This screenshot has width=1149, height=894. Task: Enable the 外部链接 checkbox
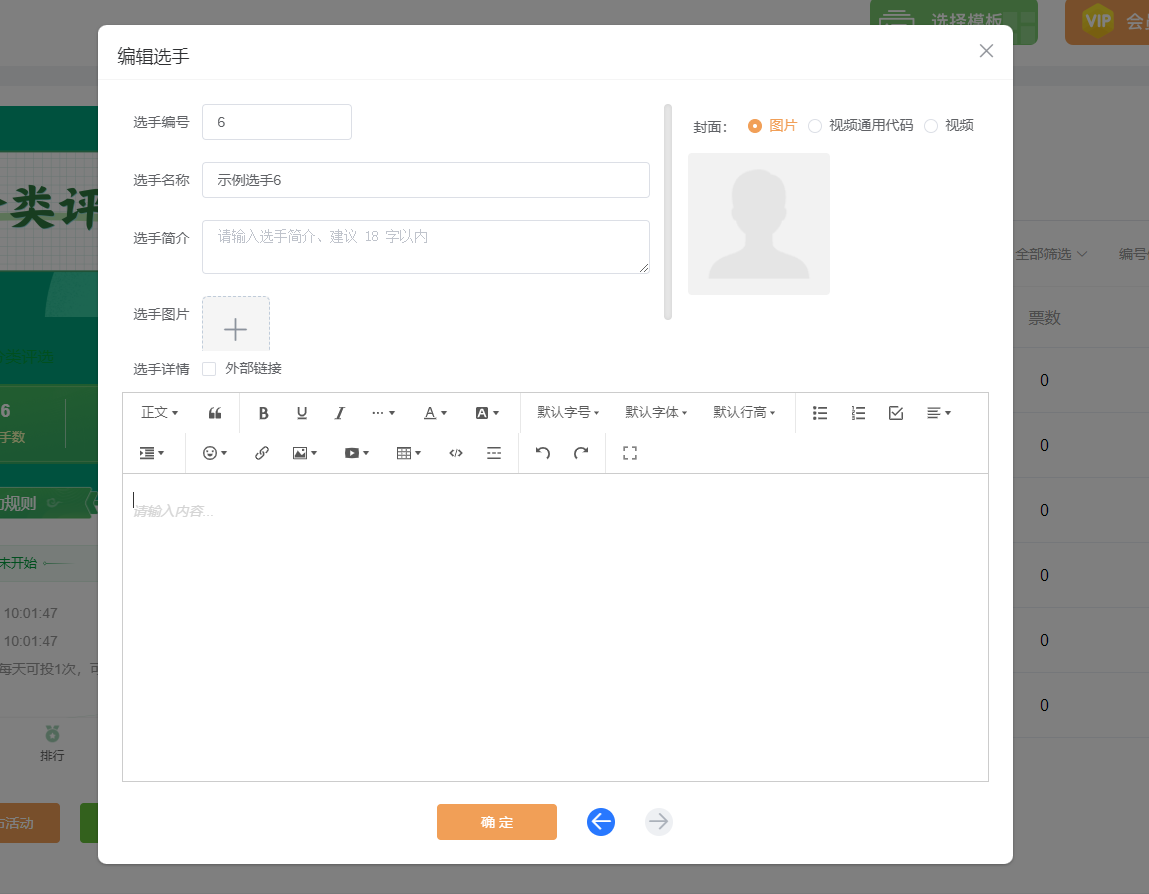pyautogui.click(x=209, y=369)
